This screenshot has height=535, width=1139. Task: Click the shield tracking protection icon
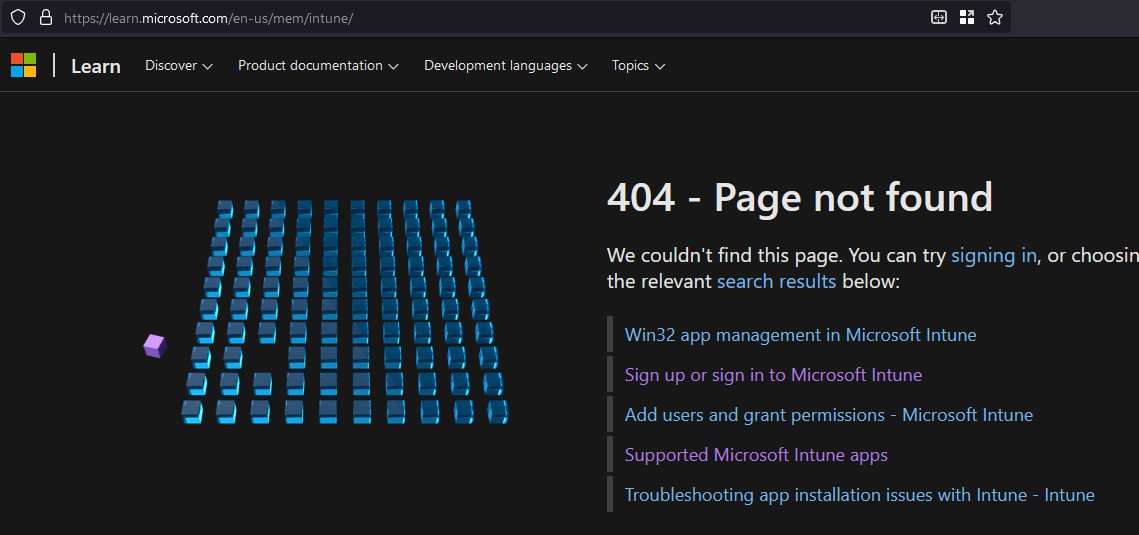[17, 17]
